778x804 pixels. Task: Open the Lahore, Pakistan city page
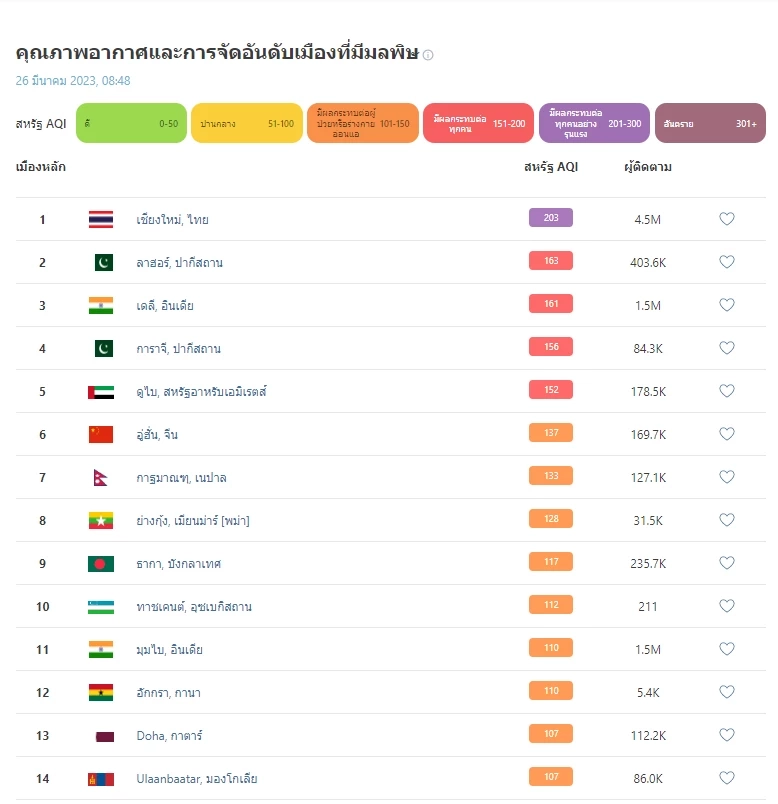click(180, 261)
